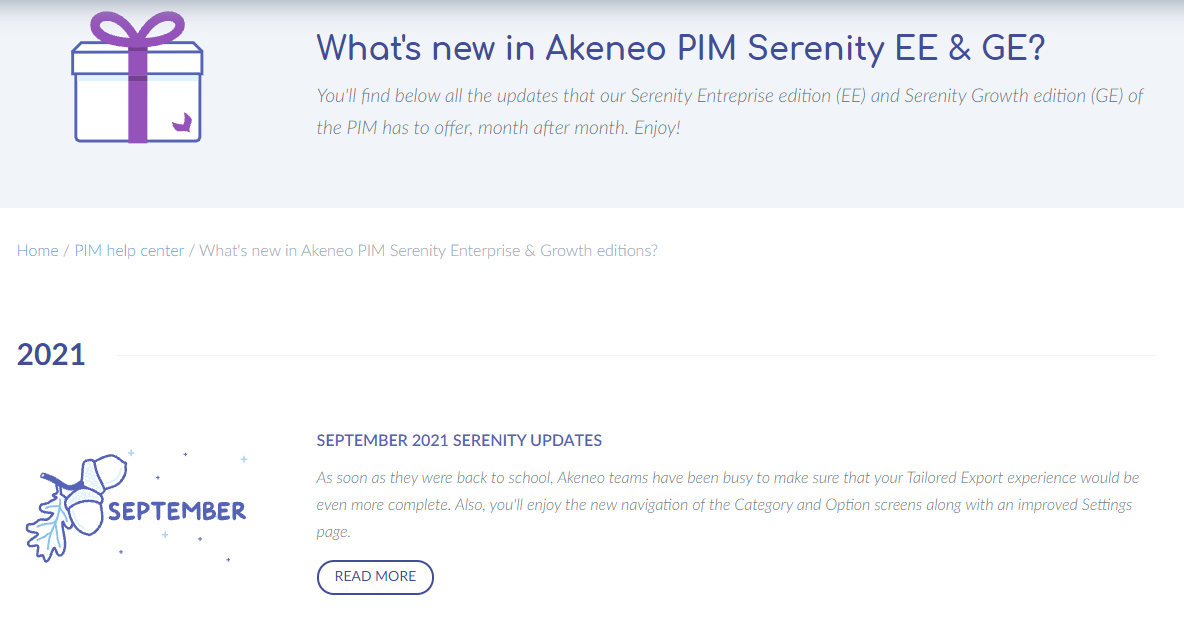The height and width of the screenshot is (626, 1184).
Task: Click the page title 'What's new in Akeneo PIM Serenity EE & GE?'
Action: click(x=680, y=48)
